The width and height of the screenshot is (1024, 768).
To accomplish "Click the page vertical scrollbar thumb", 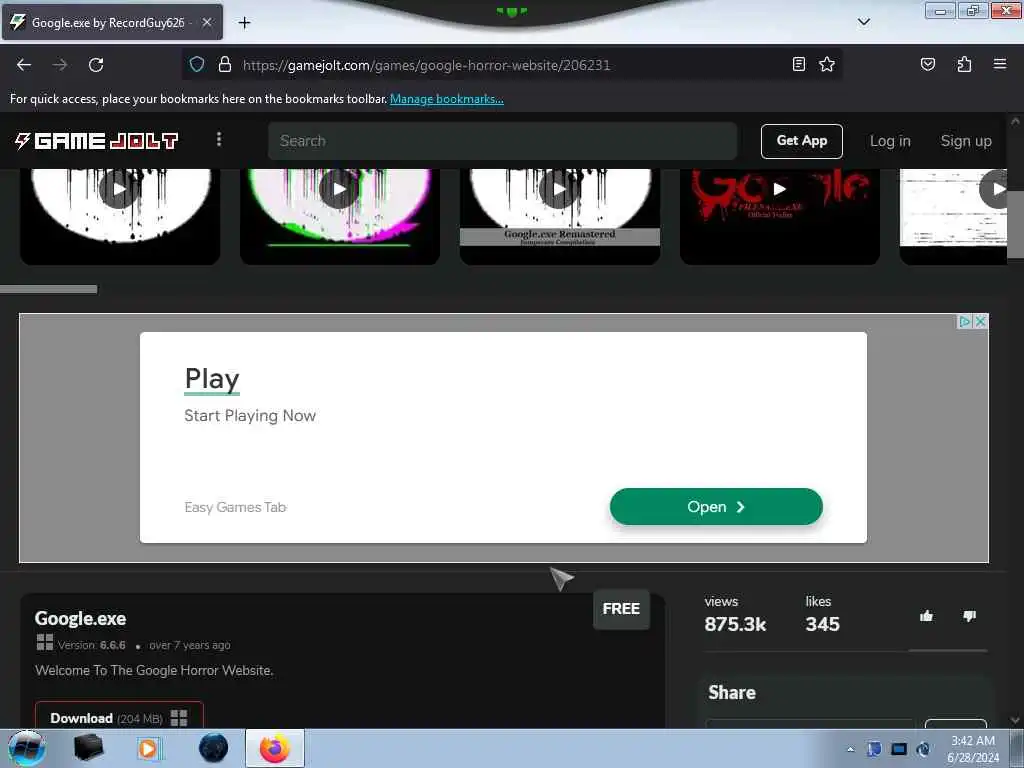I will (1015, 223).
